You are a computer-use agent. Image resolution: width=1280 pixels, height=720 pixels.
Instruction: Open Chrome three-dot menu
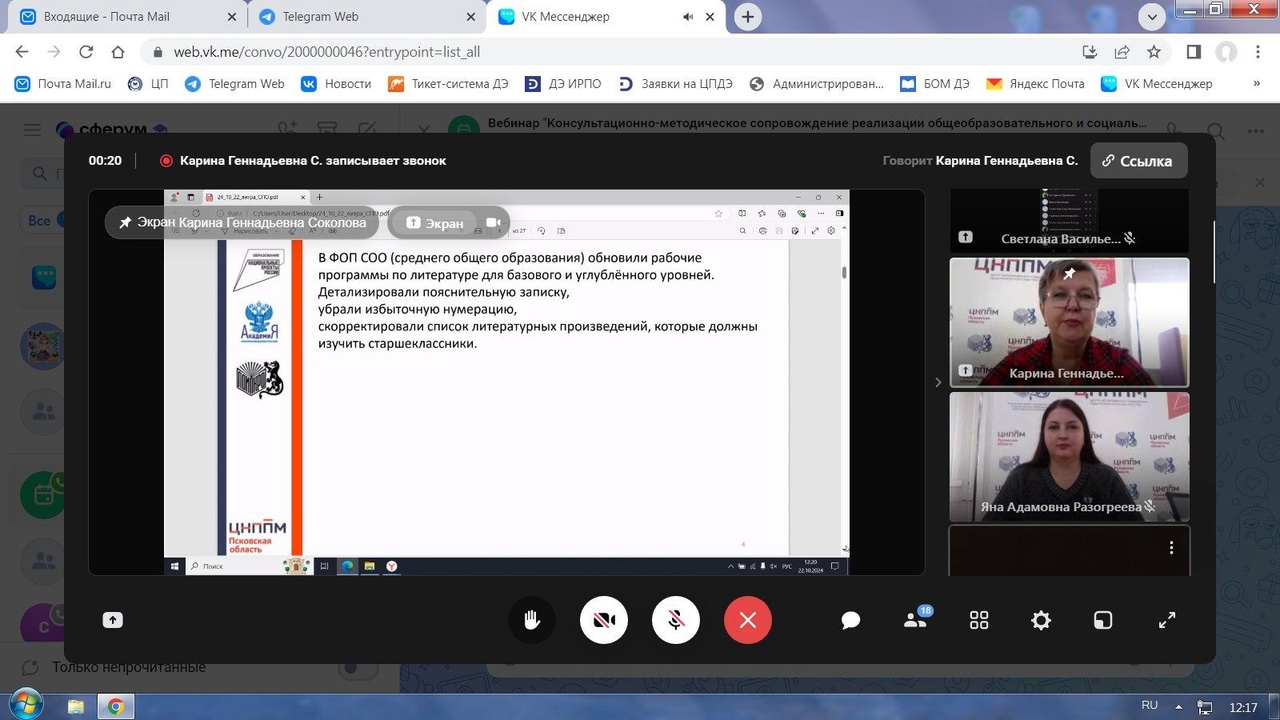coord(1258,52)
